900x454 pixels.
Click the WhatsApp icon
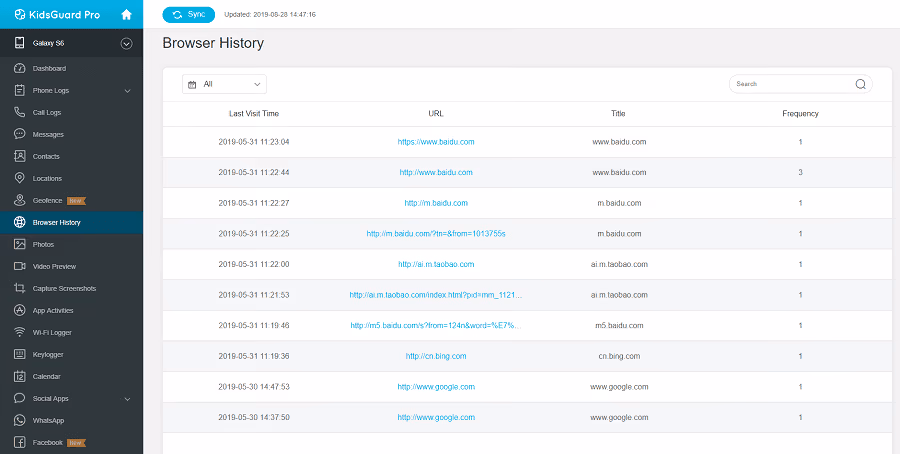click(x=20, y=420)
